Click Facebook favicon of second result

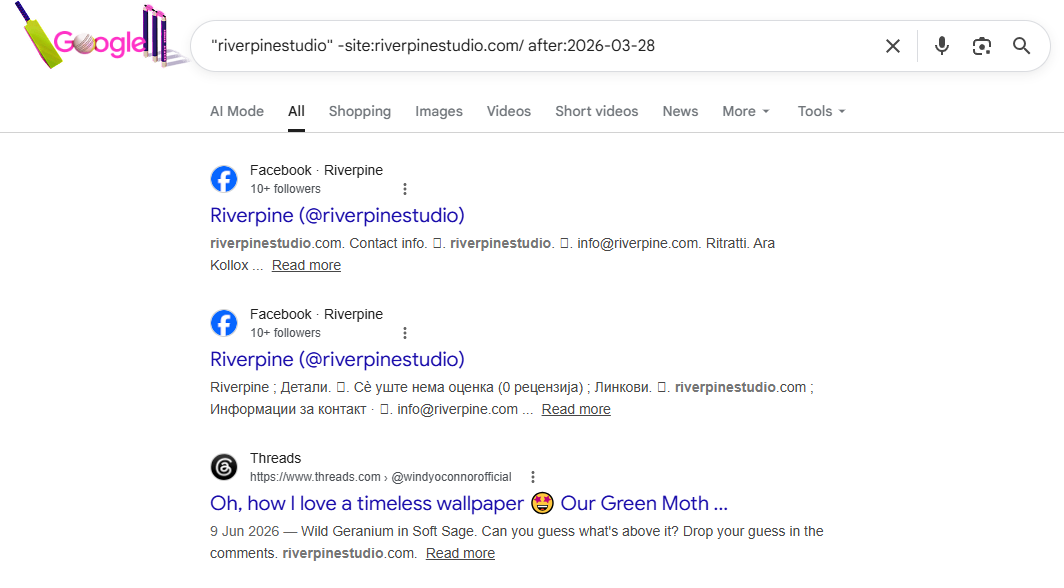click(224, 323)
